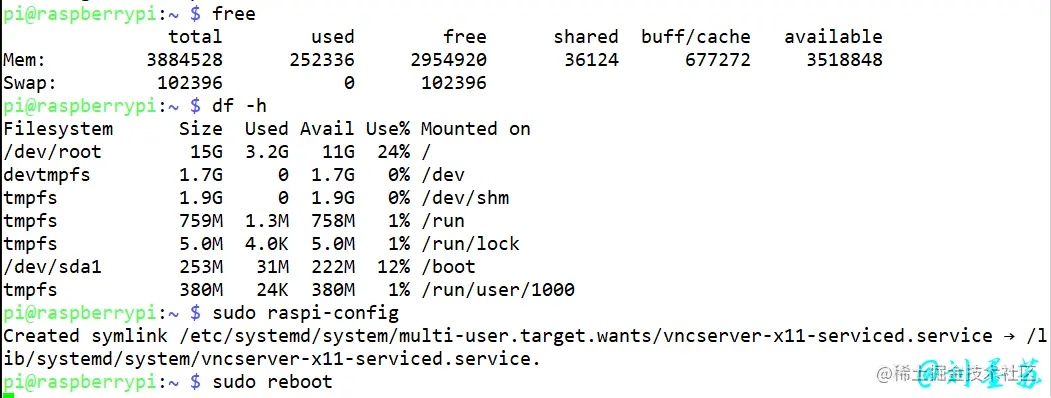Viewport: 1051px width, 398px height.
Task: Click the 'sudo raspi-config' command text
Action: [305, 312]
